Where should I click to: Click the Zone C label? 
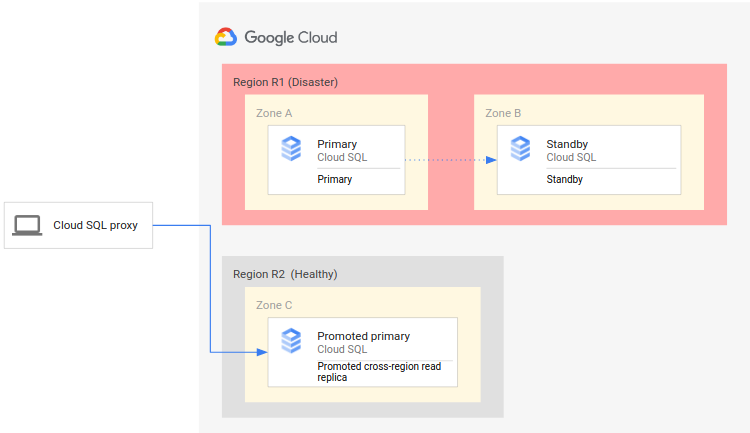[274, 305]
